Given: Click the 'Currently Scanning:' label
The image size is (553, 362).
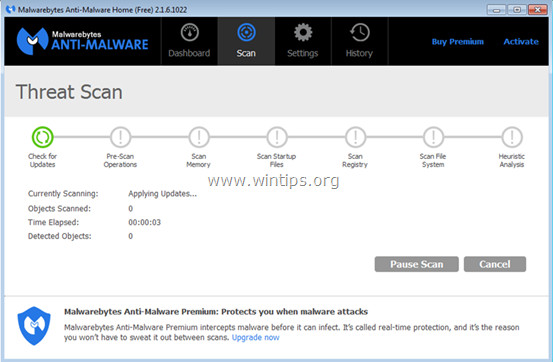Looking at the screenshot, I should [63, 194].
